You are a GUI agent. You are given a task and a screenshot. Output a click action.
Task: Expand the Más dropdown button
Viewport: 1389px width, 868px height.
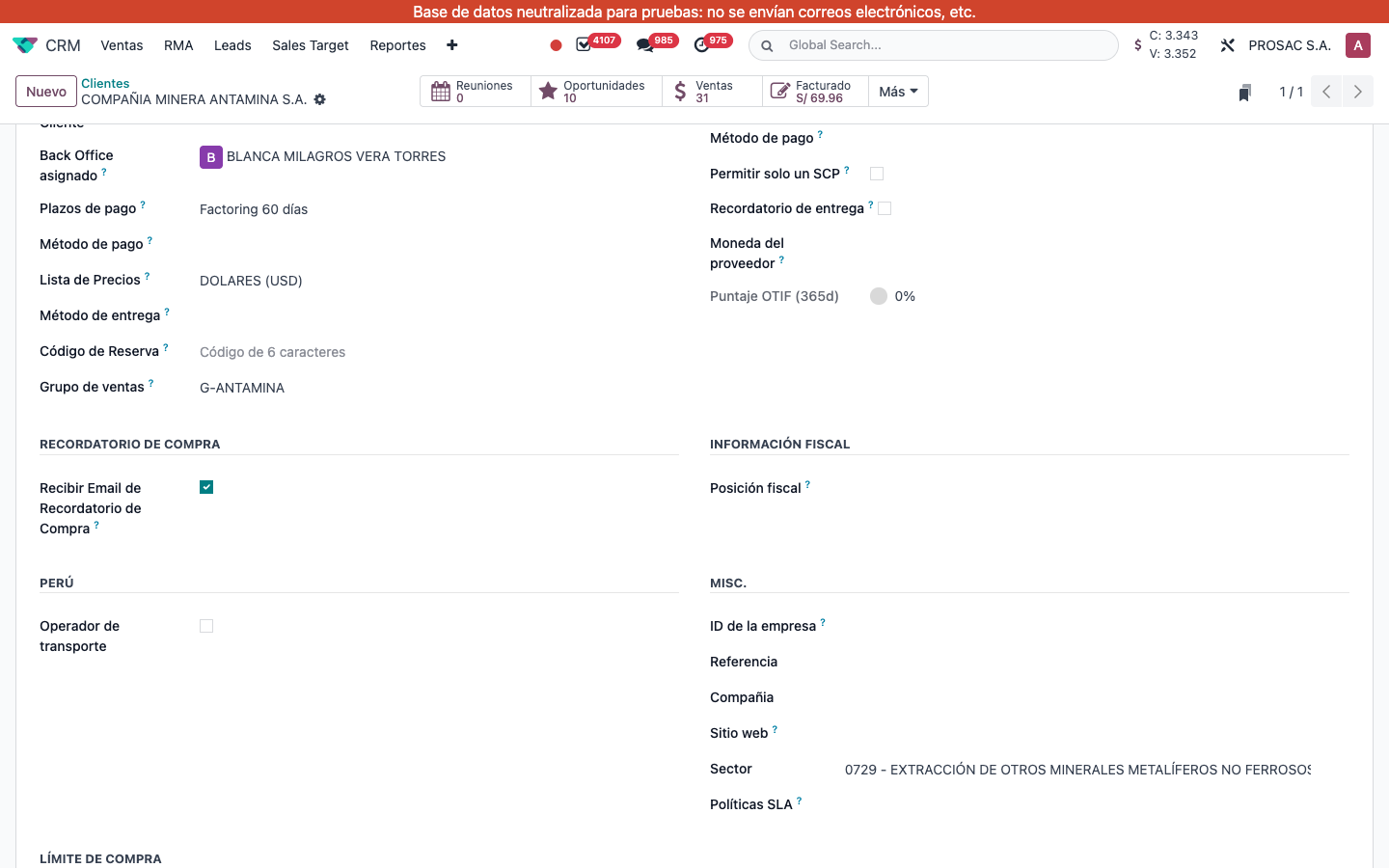point(898,92)
